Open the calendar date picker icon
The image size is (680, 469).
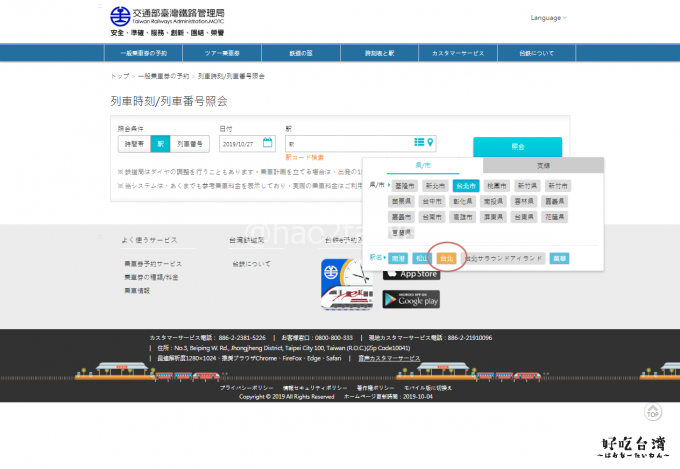(x=267, y=143)
